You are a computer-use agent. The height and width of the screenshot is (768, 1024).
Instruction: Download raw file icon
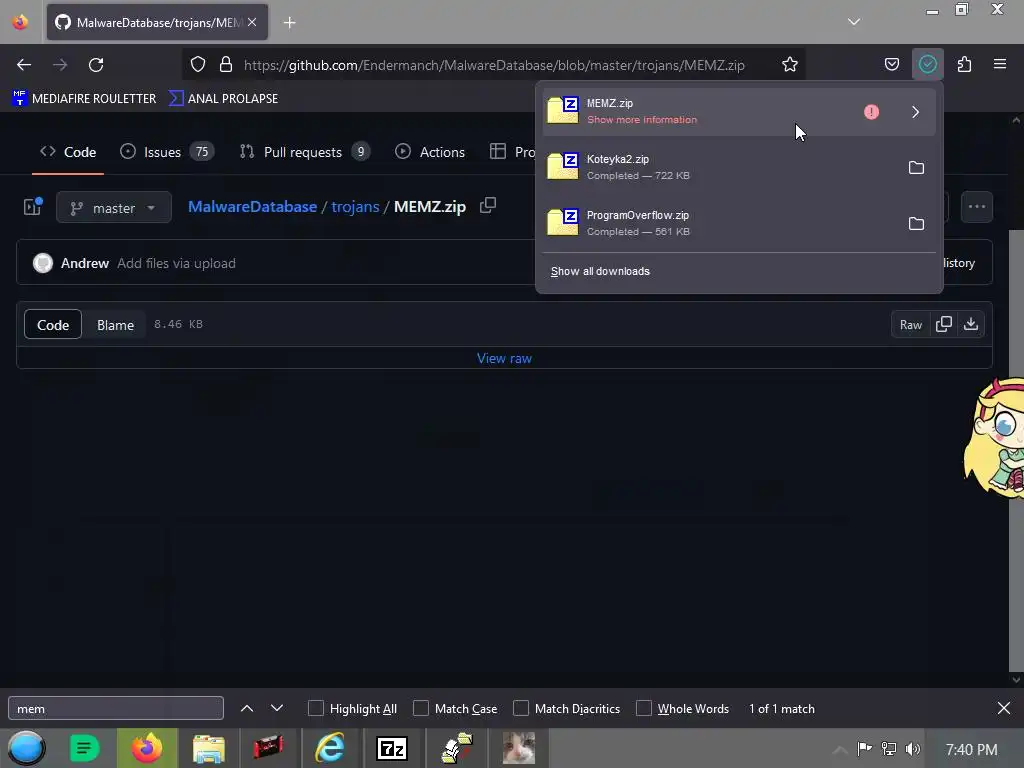pyautogui.click(x=971, y=325)
